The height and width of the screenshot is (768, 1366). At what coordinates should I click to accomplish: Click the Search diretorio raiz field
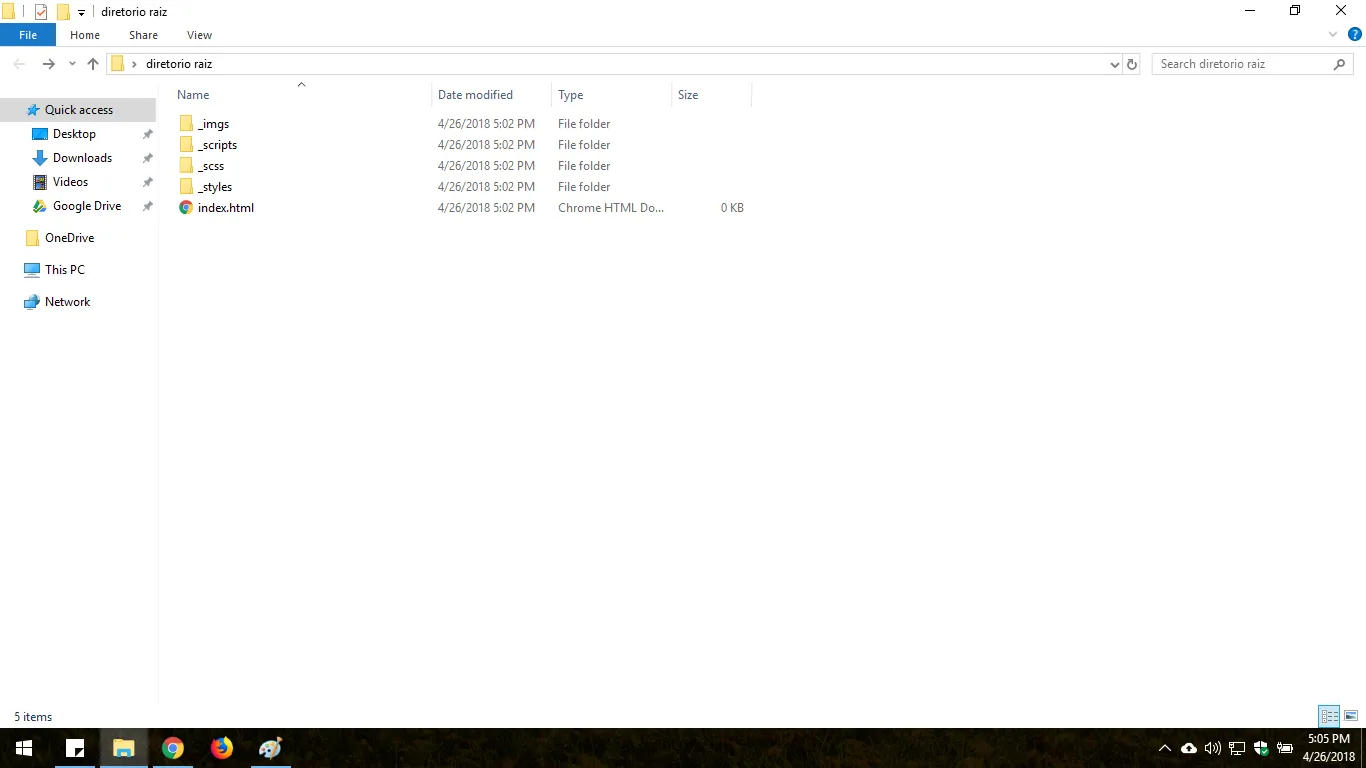(x=1243, y=64)
